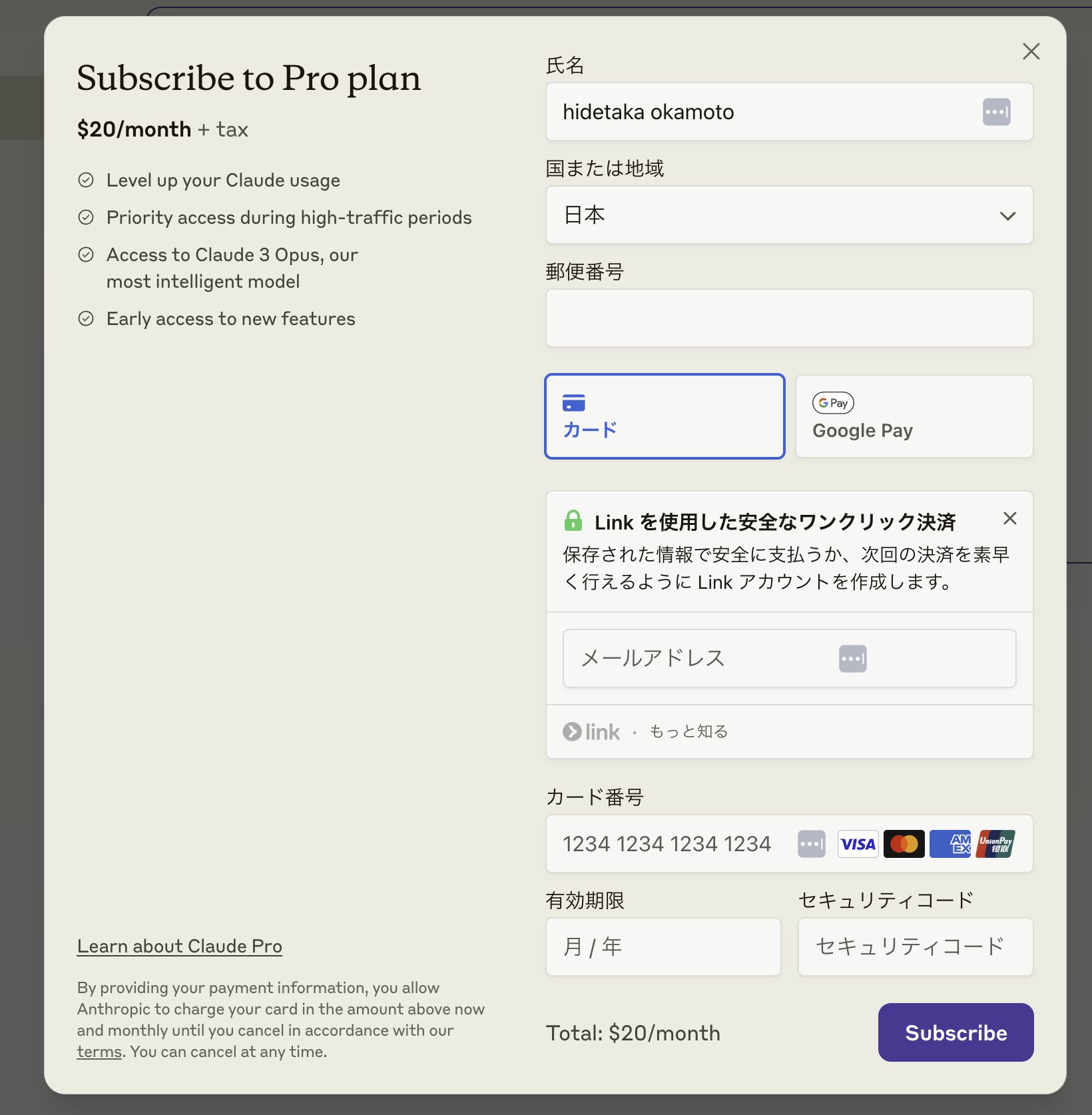Open autofill menu in the 氏名 field
This screenshot has width=1092, height=1115.
[997, 111]
